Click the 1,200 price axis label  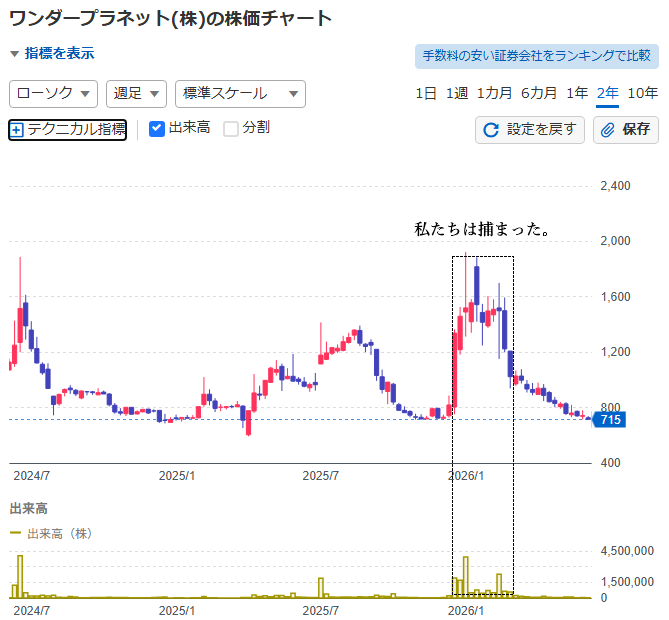(615, 352)
